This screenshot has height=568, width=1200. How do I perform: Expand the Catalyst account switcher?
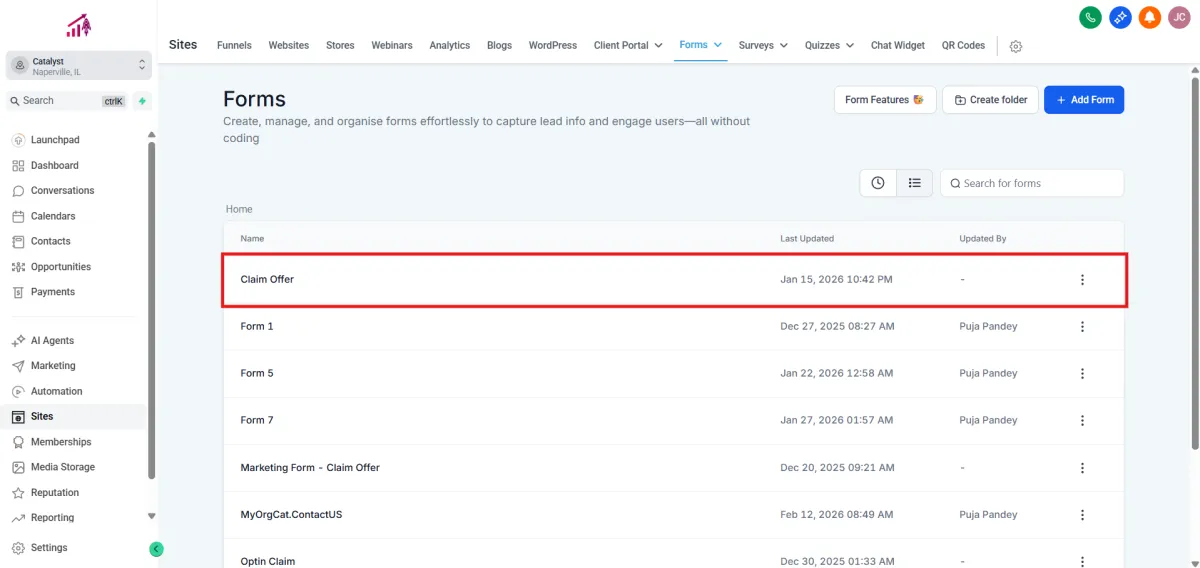(78, 66)
